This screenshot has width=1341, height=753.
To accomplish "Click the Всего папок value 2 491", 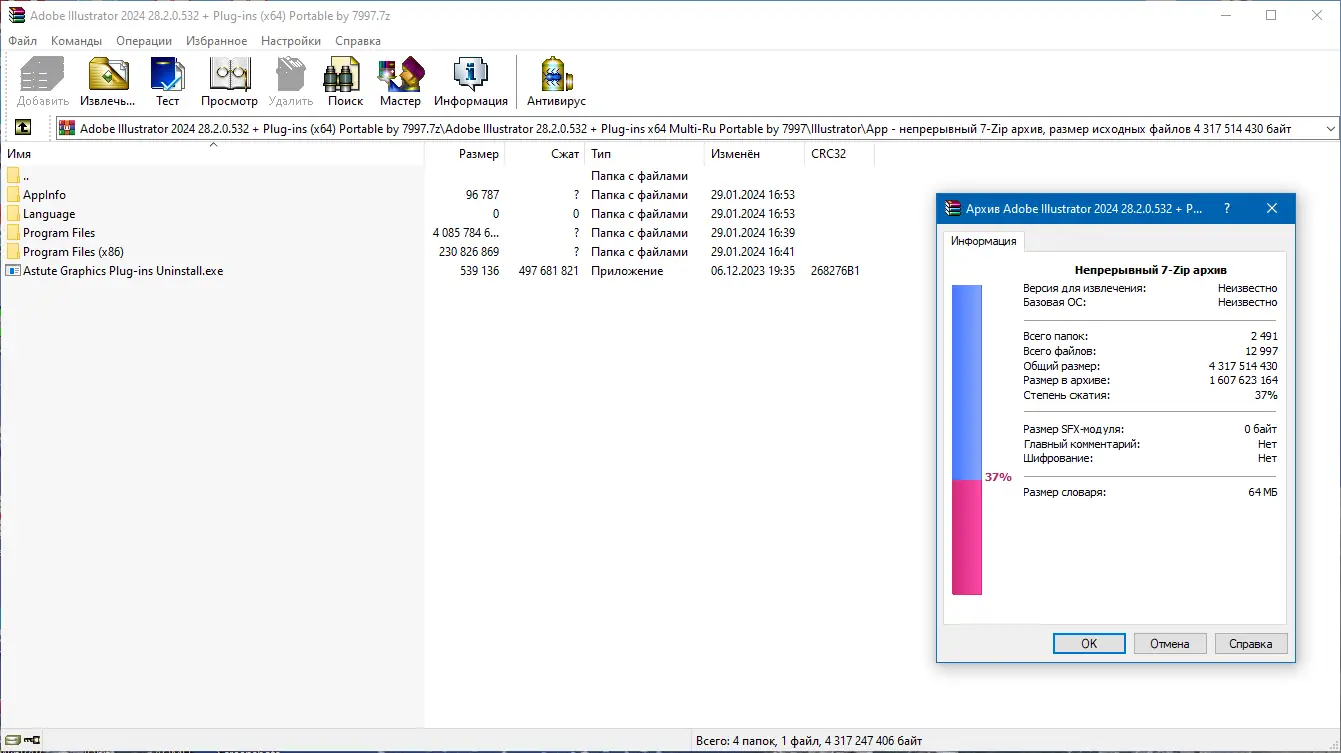I will (1264, 336).
